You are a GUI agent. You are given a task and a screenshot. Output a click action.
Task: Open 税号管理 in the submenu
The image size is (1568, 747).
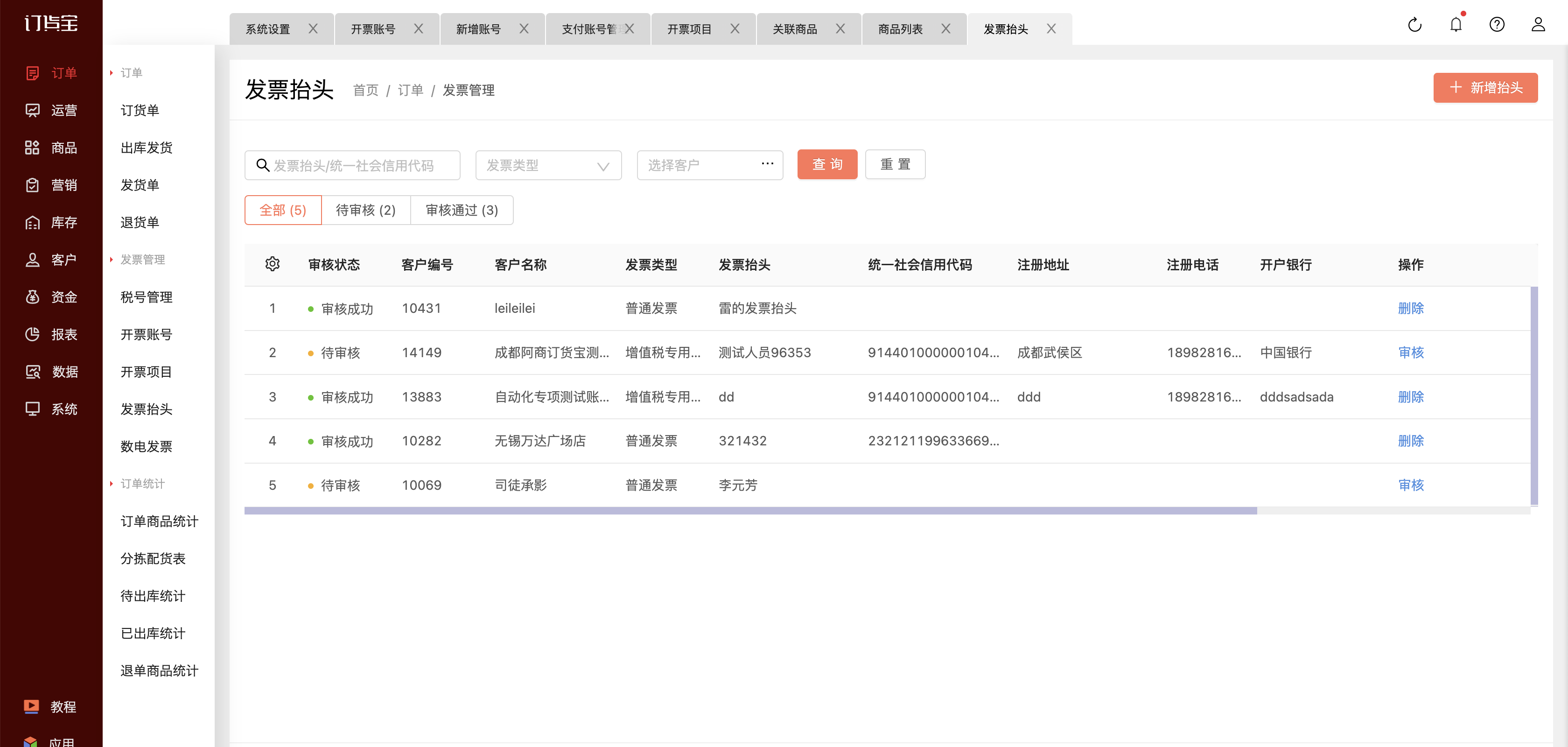(147, 297)
